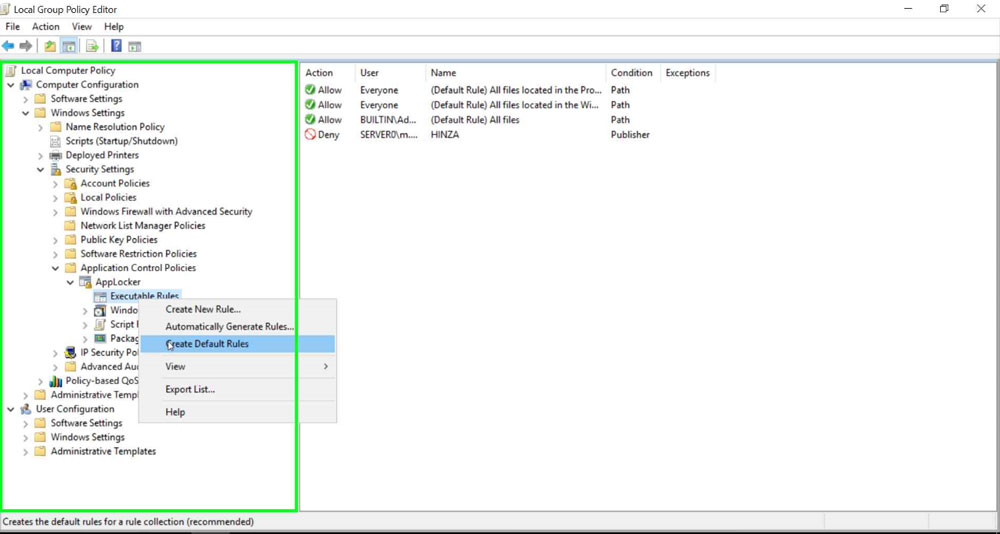Collapse the Computer Configuration node
Image resolution: width=1000 pixels, height=534 pixels.
pyautogui.click(x=11, y=85)
